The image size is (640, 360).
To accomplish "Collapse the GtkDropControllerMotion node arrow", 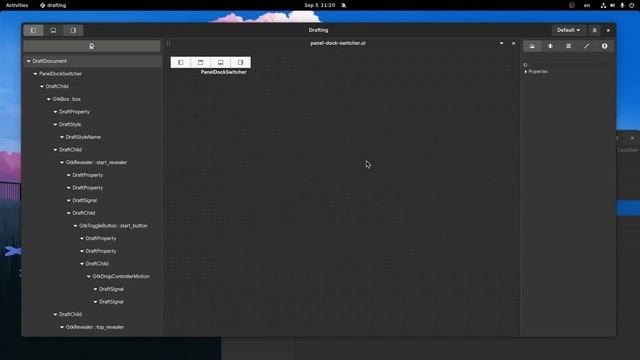I will 89,276.
